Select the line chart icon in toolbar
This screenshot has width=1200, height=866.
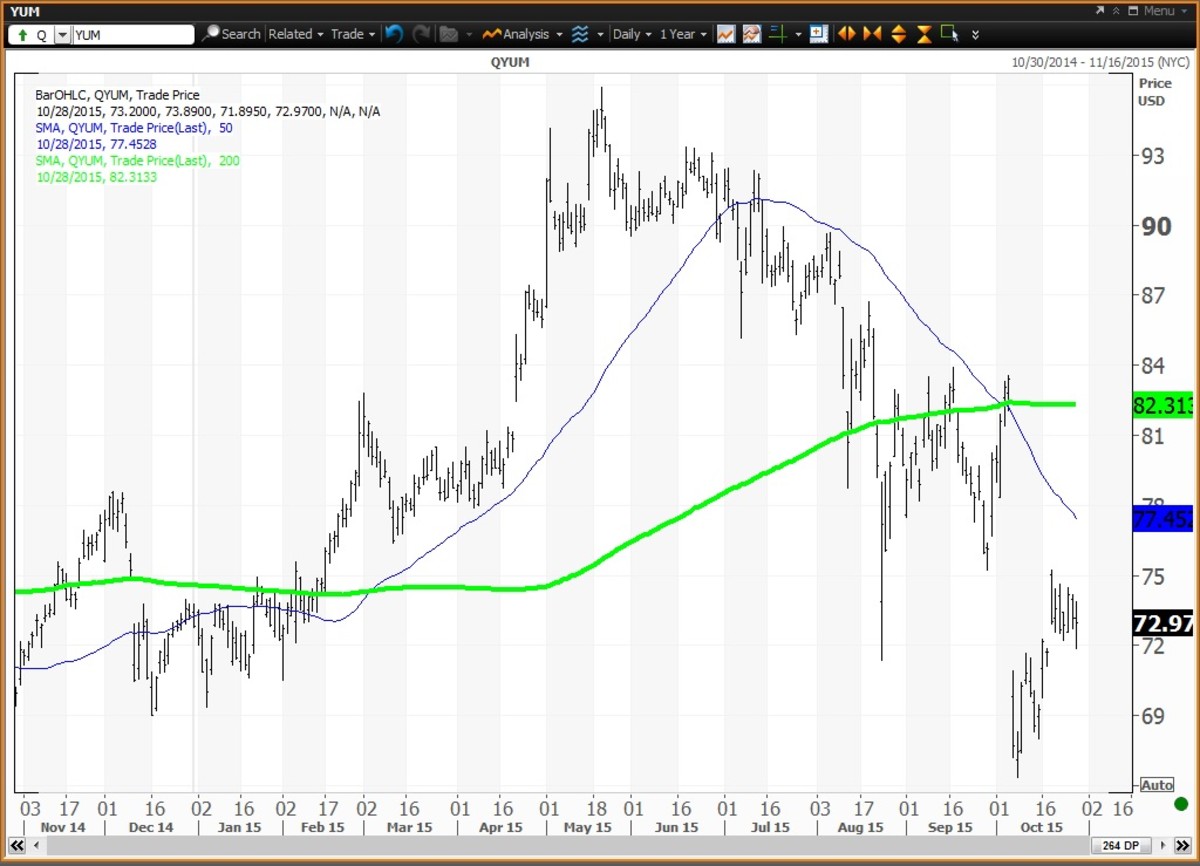click(726, 34)
